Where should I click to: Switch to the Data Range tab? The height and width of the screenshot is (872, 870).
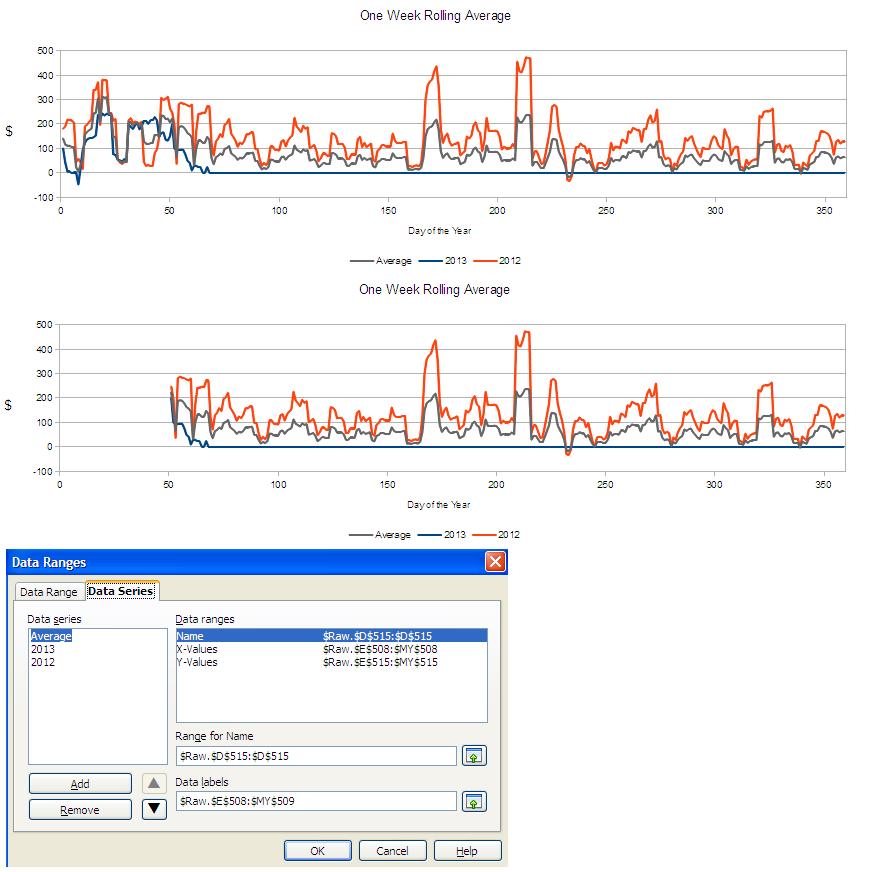coord(48,592)
